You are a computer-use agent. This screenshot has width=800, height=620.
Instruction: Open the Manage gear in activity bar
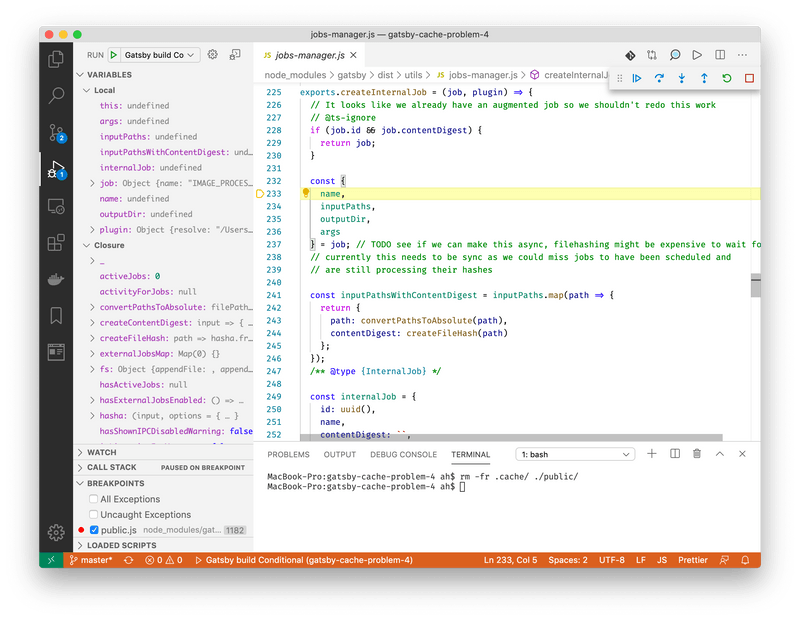coord(56,532)
